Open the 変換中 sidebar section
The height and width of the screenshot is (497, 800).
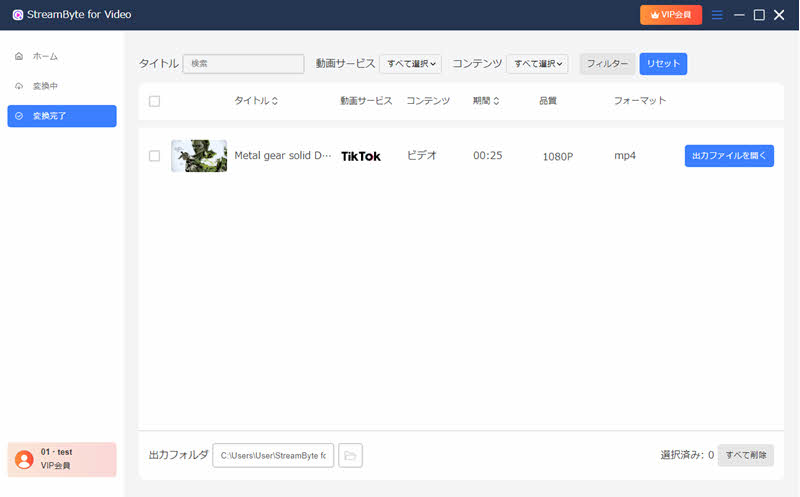pos(62,86)
